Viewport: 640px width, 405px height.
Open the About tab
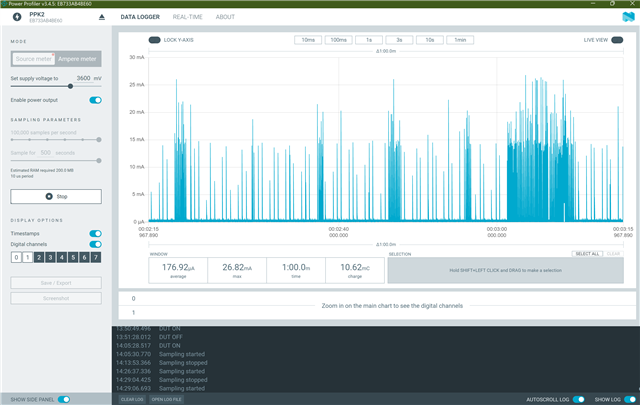(225, 17)
